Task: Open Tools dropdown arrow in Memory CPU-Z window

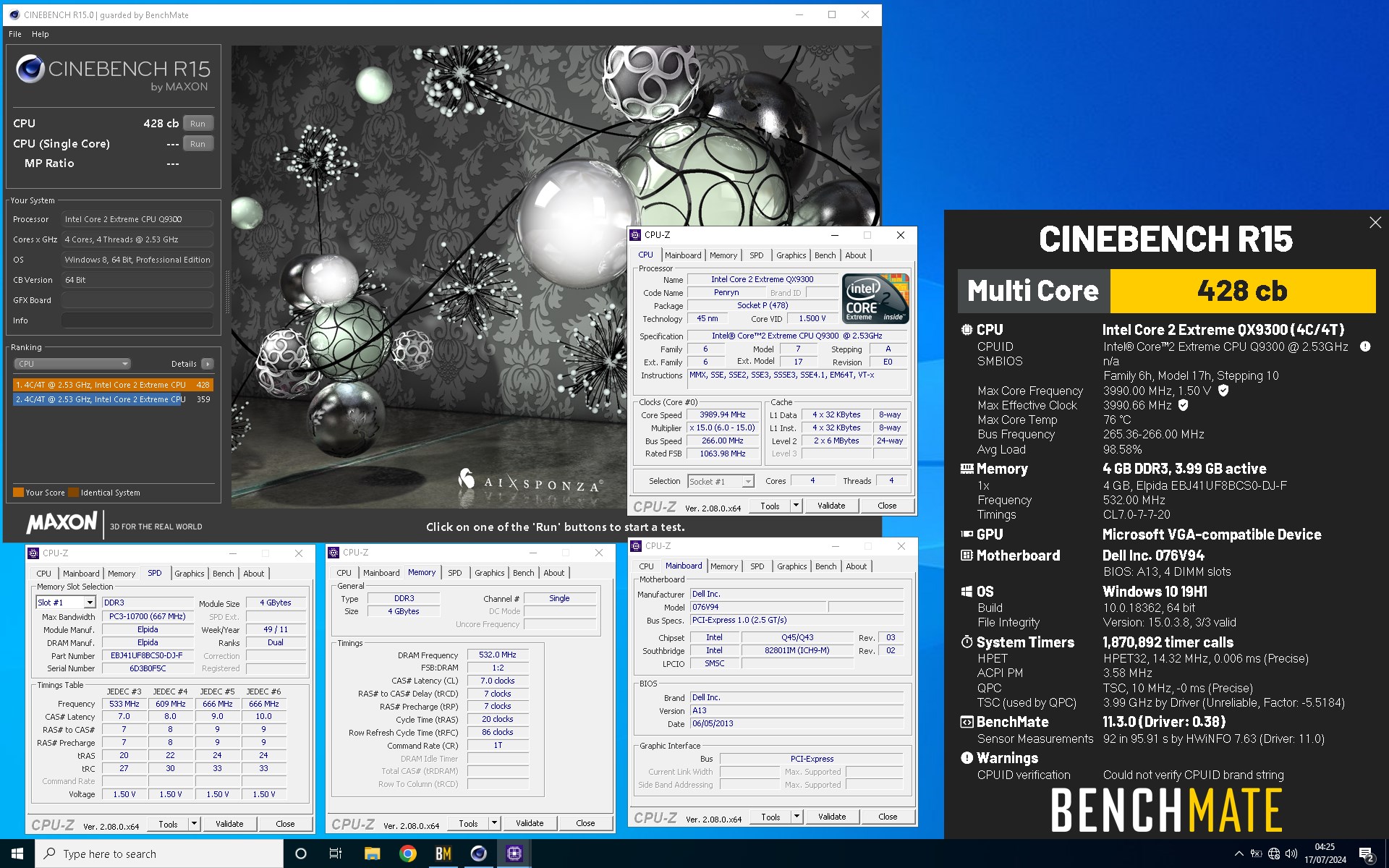Action: pyautogui.click(x=493, y=823)
